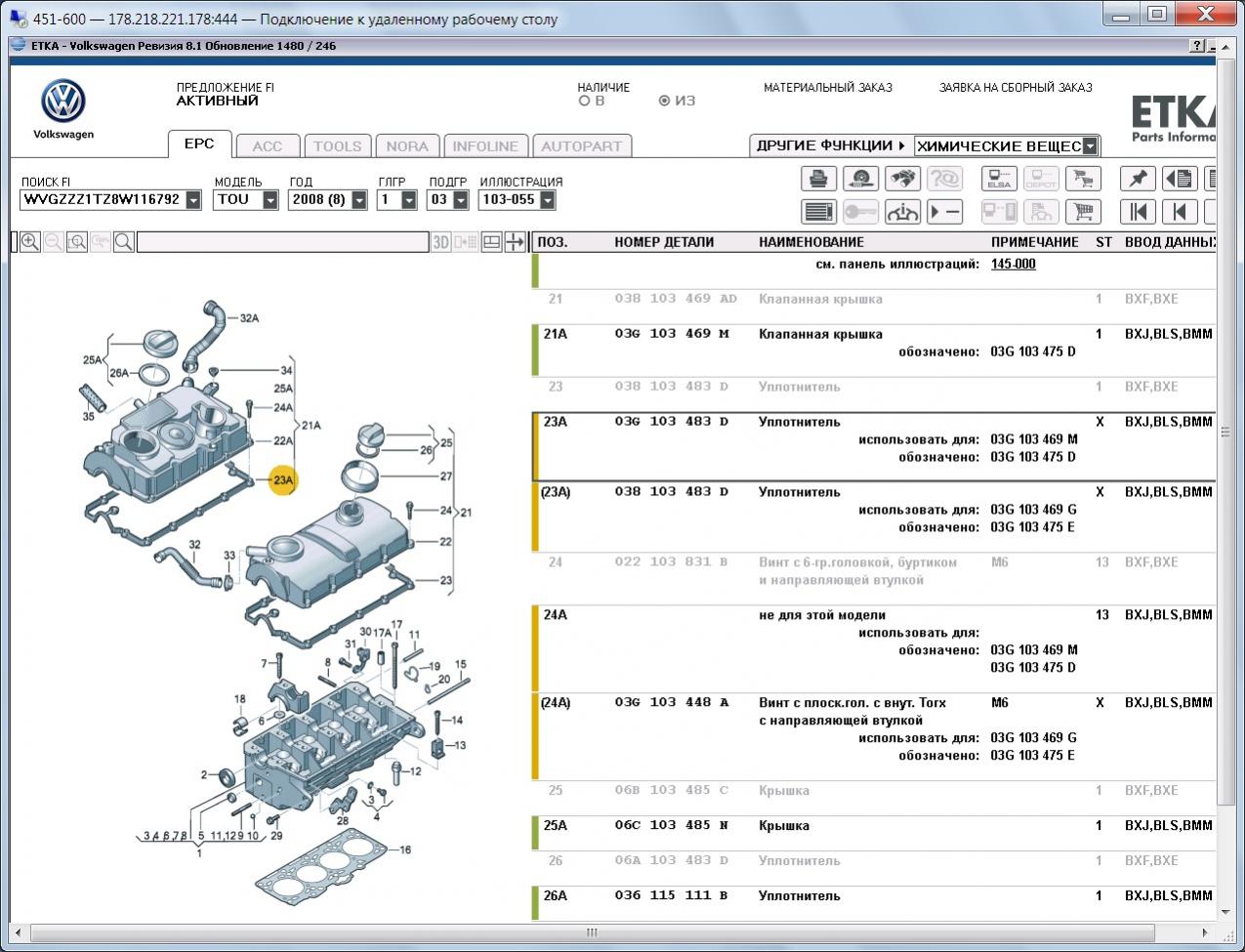The height and width of the screenshot is (952, 1245).
Task: Switch to the TOOLS tab
Action: click(337, 146)
